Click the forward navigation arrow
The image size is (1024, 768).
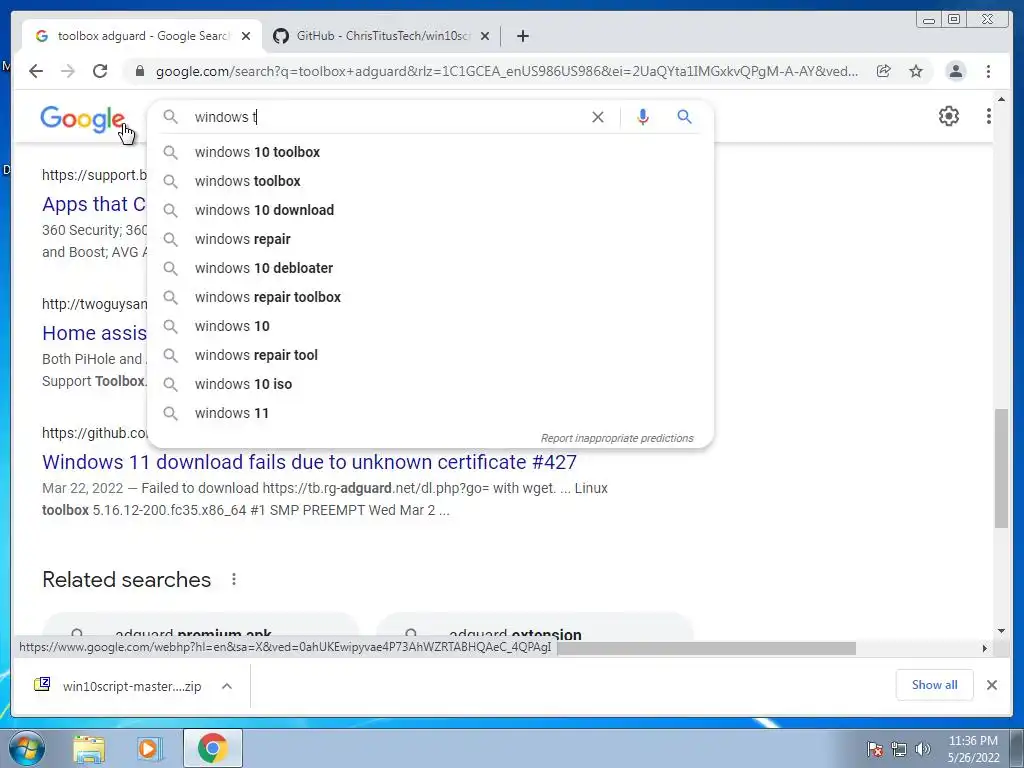click(68, 71)
